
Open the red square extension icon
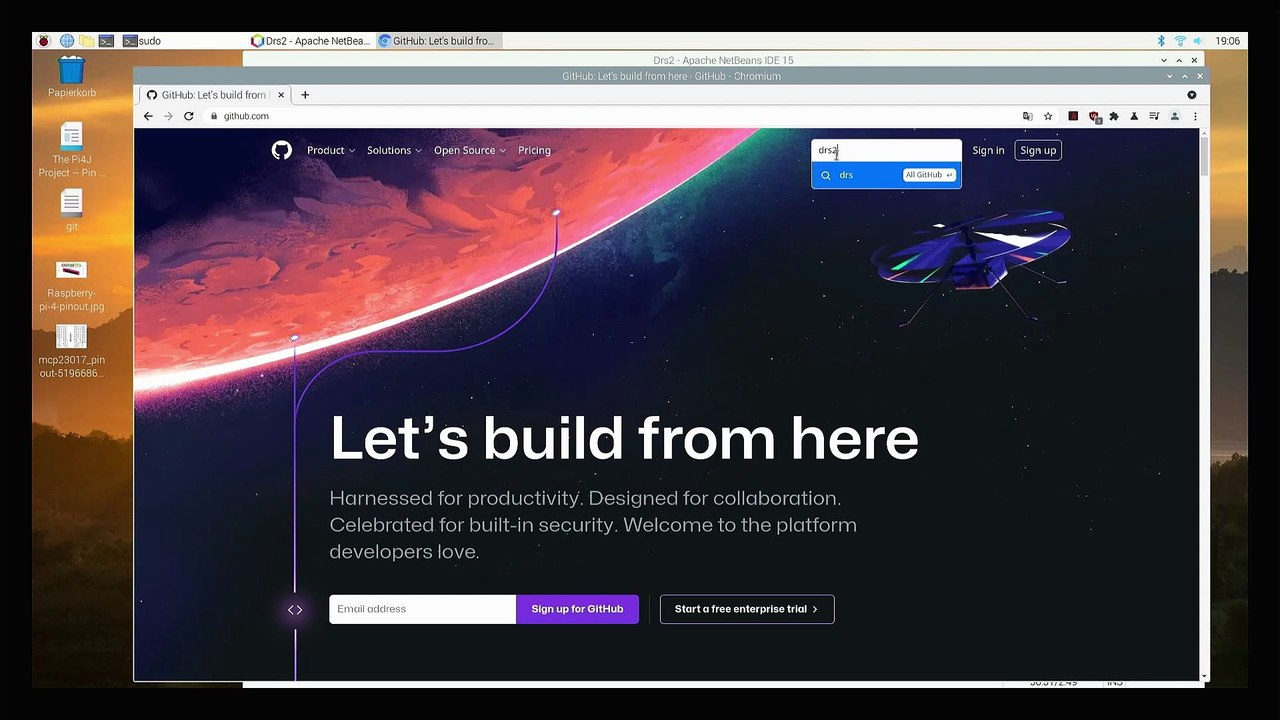pos(1073,116)
